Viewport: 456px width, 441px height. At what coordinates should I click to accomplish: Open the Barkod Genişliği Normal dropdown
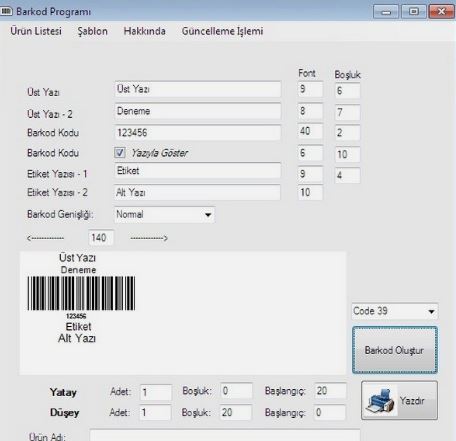tap(164, 214)
